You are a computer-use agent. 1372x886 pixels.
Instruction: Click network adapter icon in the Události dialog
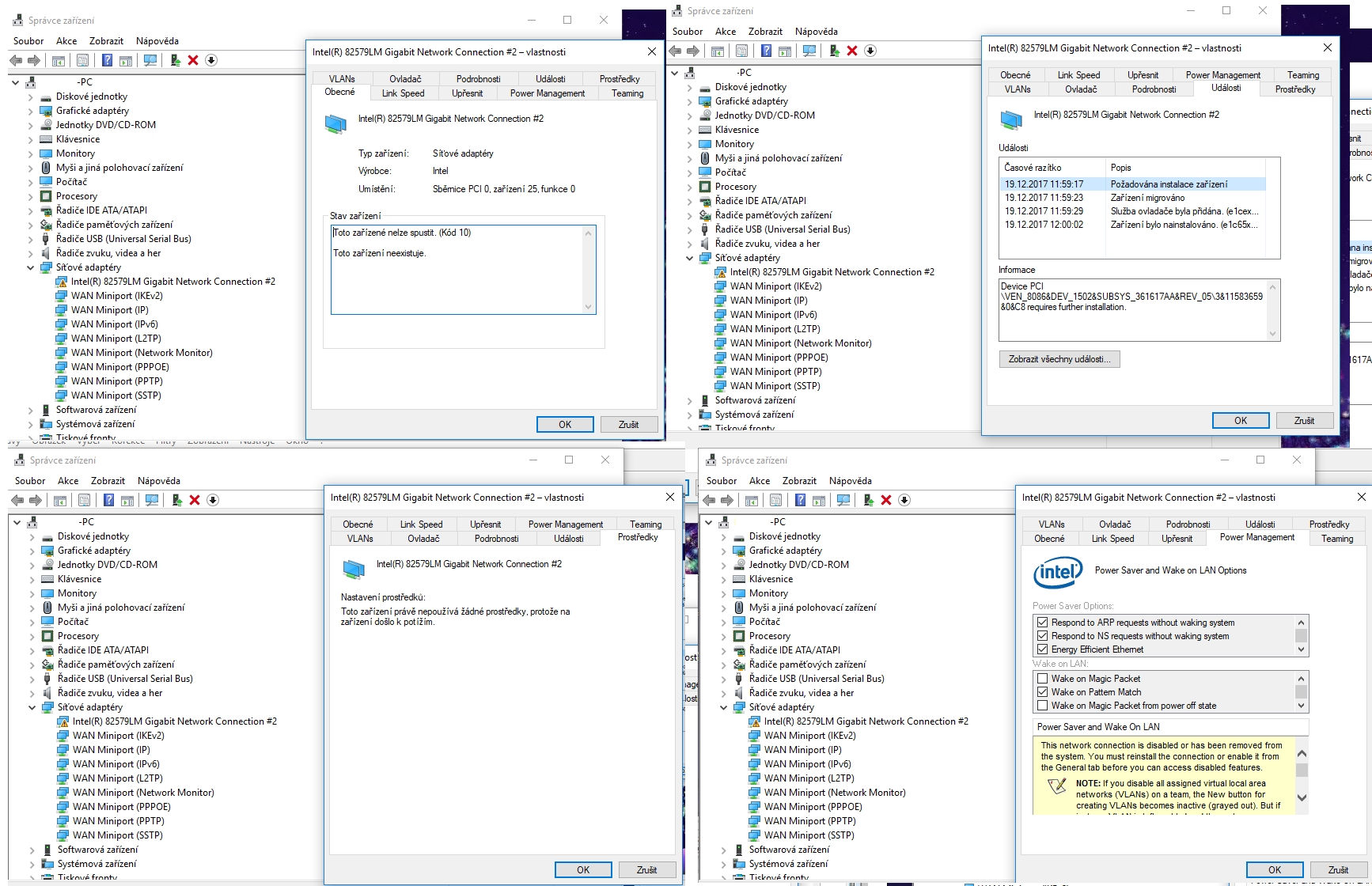pos(1011,119)
